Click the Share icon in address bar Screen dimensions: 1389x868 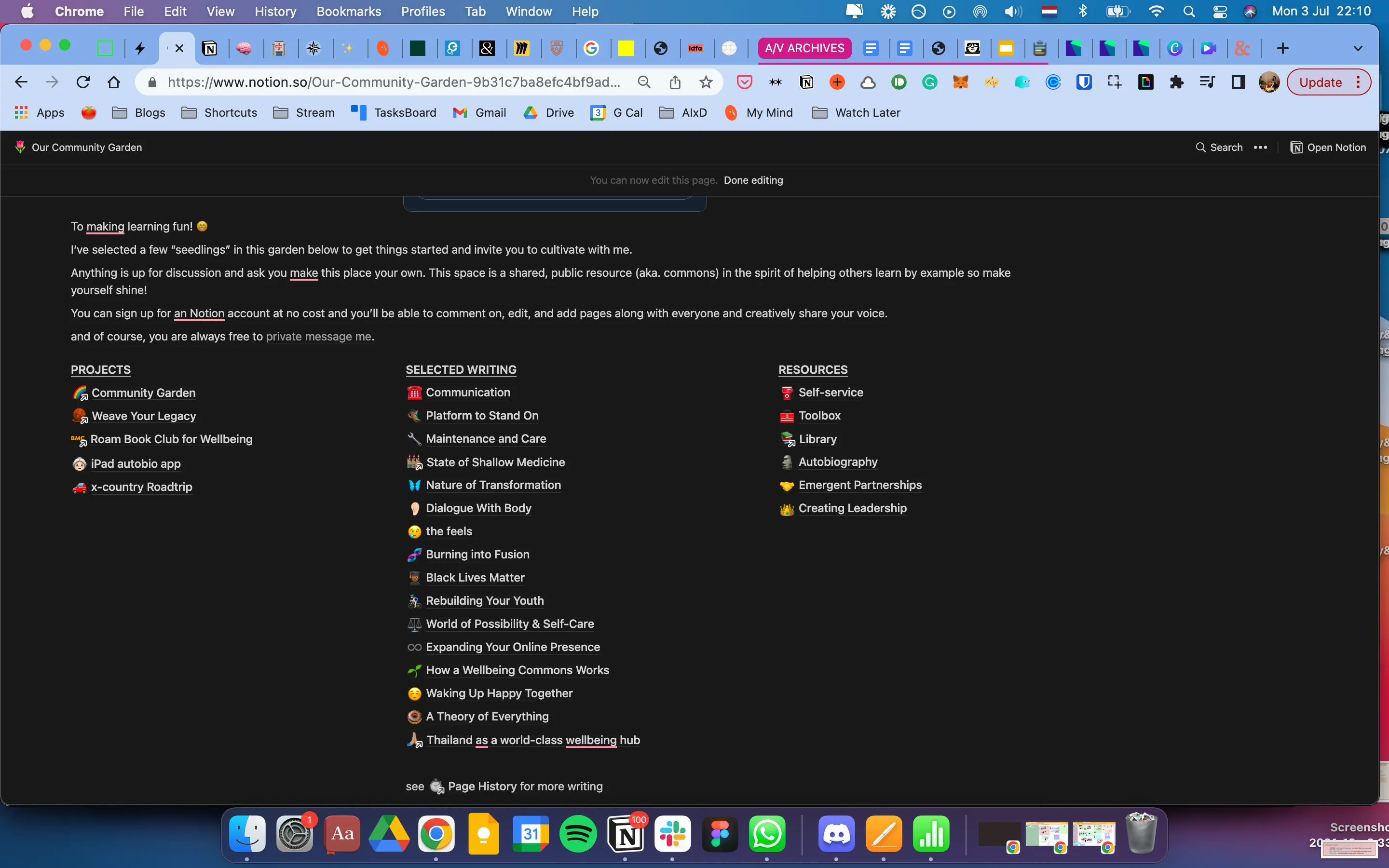click(x=675, y=82)
